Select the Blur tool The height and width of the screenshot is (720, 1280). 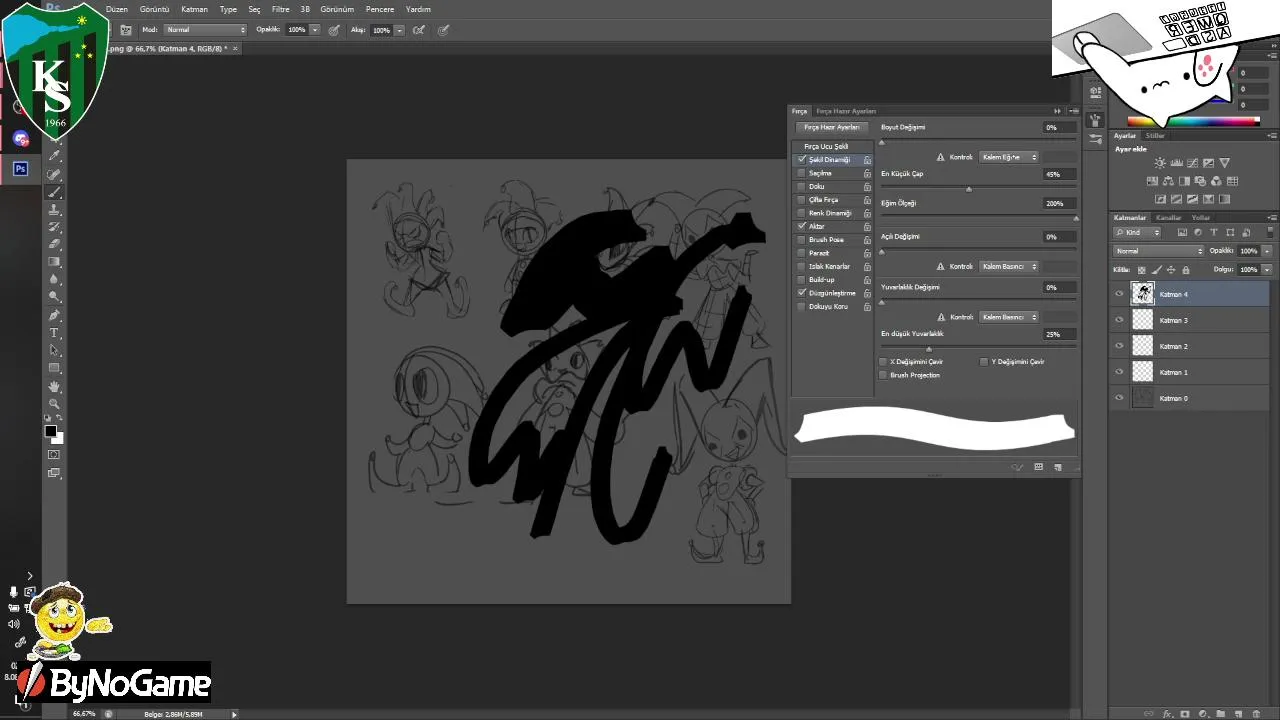(x=54, y=280)
